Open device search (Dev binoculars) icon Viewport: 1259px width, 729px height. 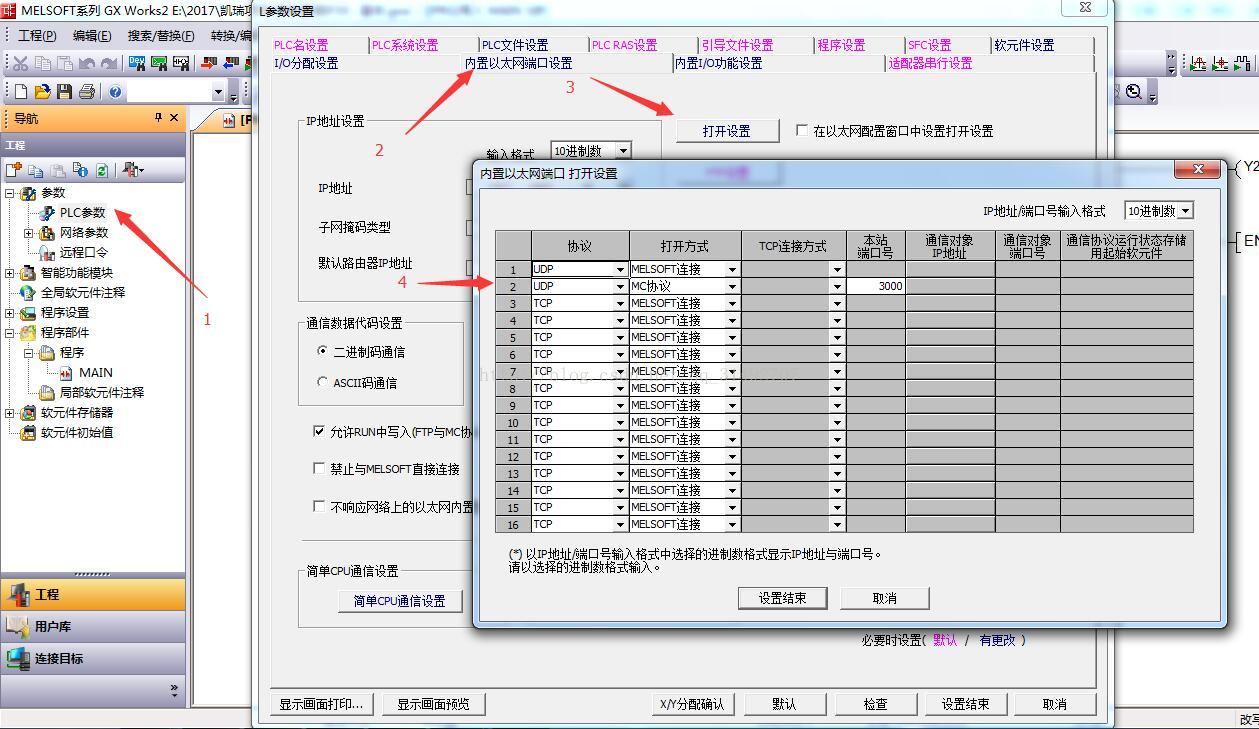pos(137,63)
